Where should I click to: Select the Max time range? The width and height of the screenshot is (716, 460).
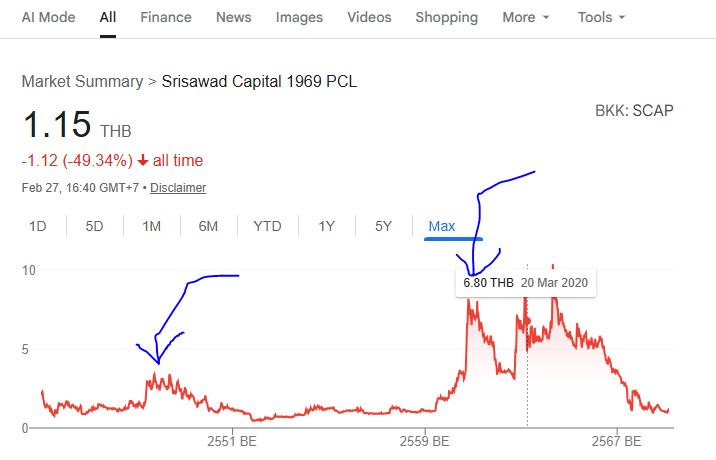[441, 226]
